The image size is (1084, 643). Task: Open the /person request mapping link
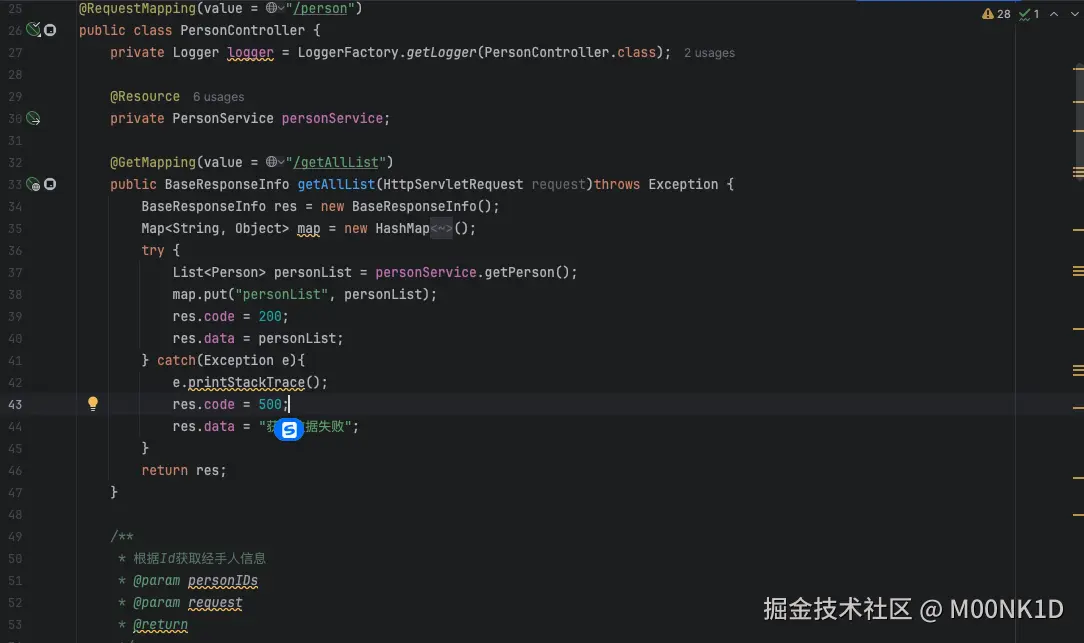[x=320, y=8]
